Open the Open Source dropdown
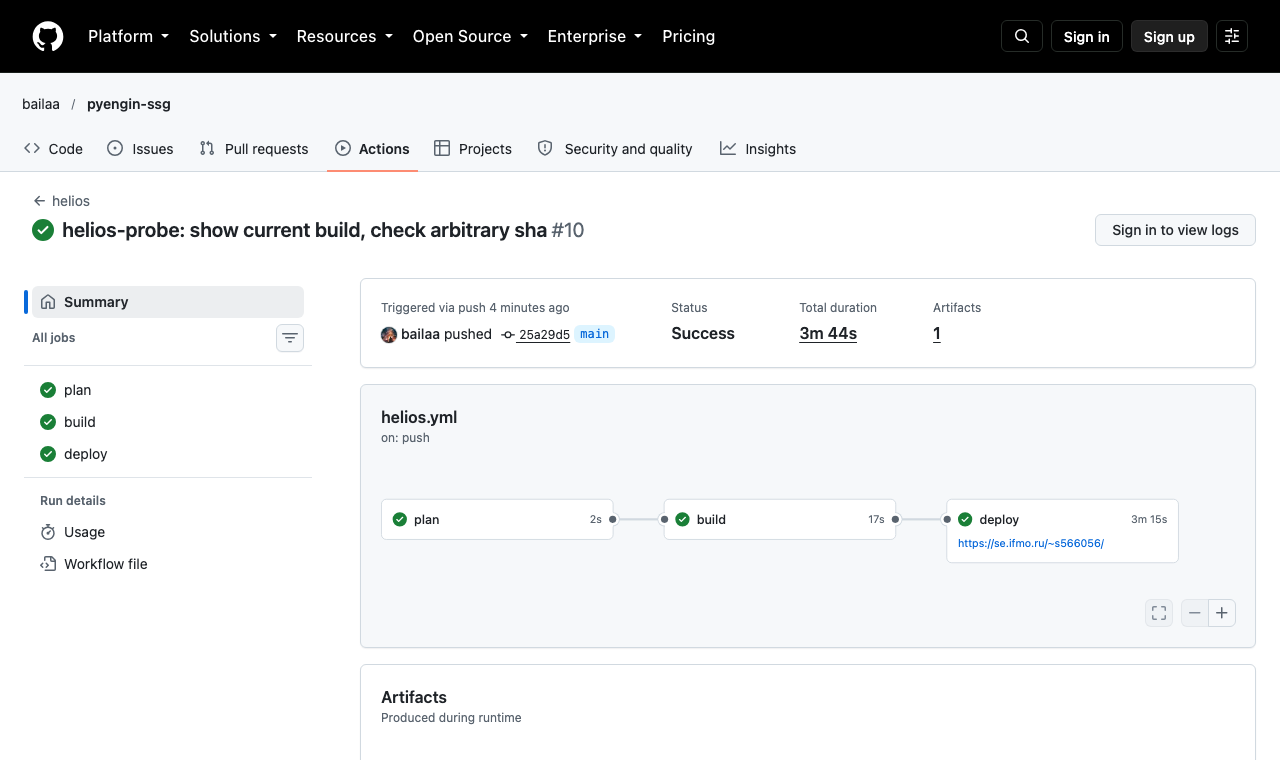The height and width of the screenshot is (760, 1280). (470, 36)
